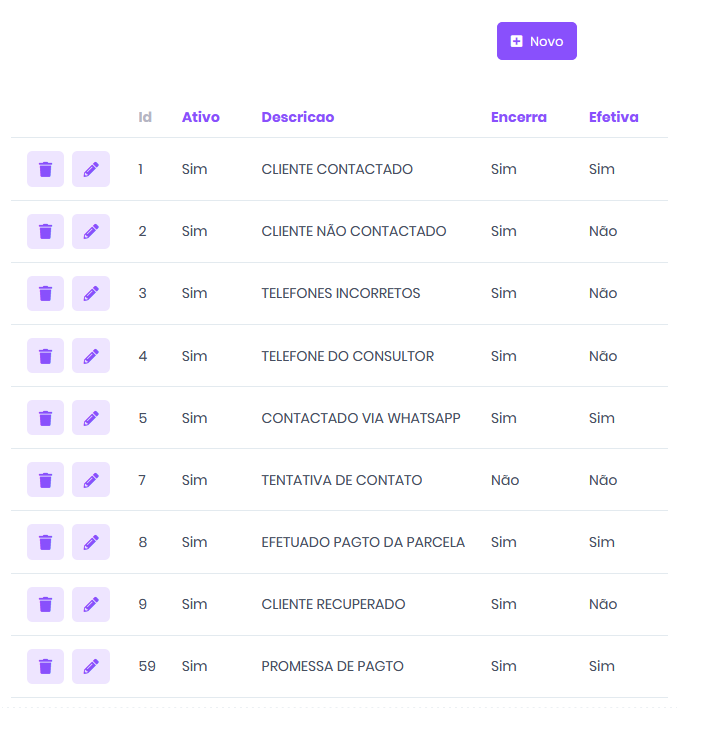The image size is (716, 729).
Task: Click trash icon for TELEFONES INCORRETOS
Action: click(45, 293)
